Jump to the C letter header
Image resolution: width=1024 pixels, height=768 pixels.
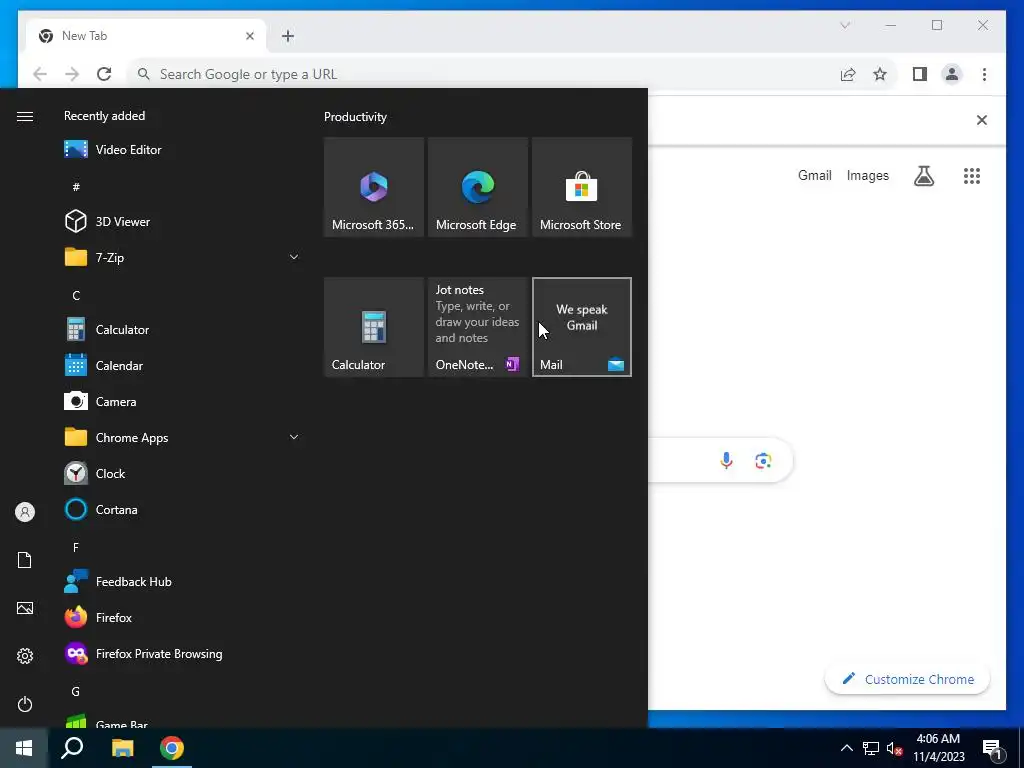pyautogui.click(x=76, y=296)
